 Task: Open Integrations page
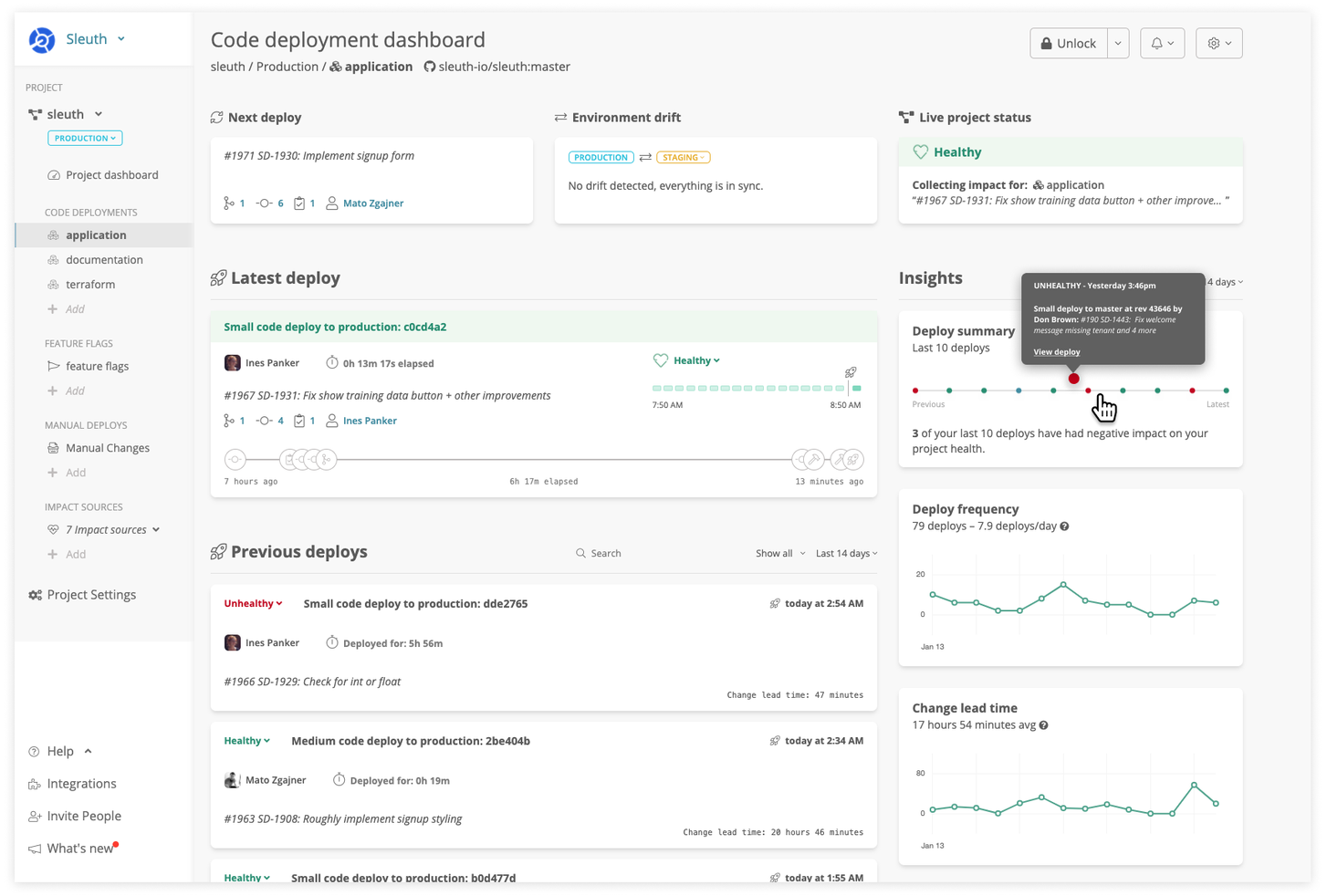pyautogui.click(x=72, y=784)
